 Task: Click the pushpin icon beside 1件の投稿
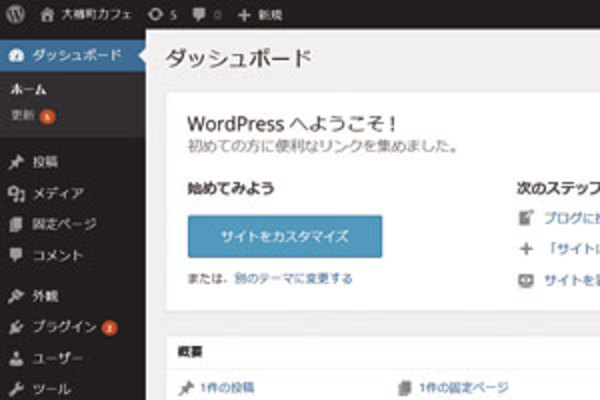click(186, 388)
